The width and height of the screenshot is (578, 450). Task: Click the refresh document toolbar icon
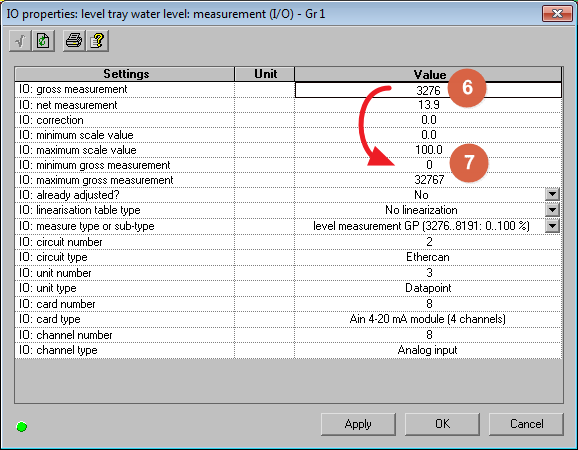(x=43, y=41)
